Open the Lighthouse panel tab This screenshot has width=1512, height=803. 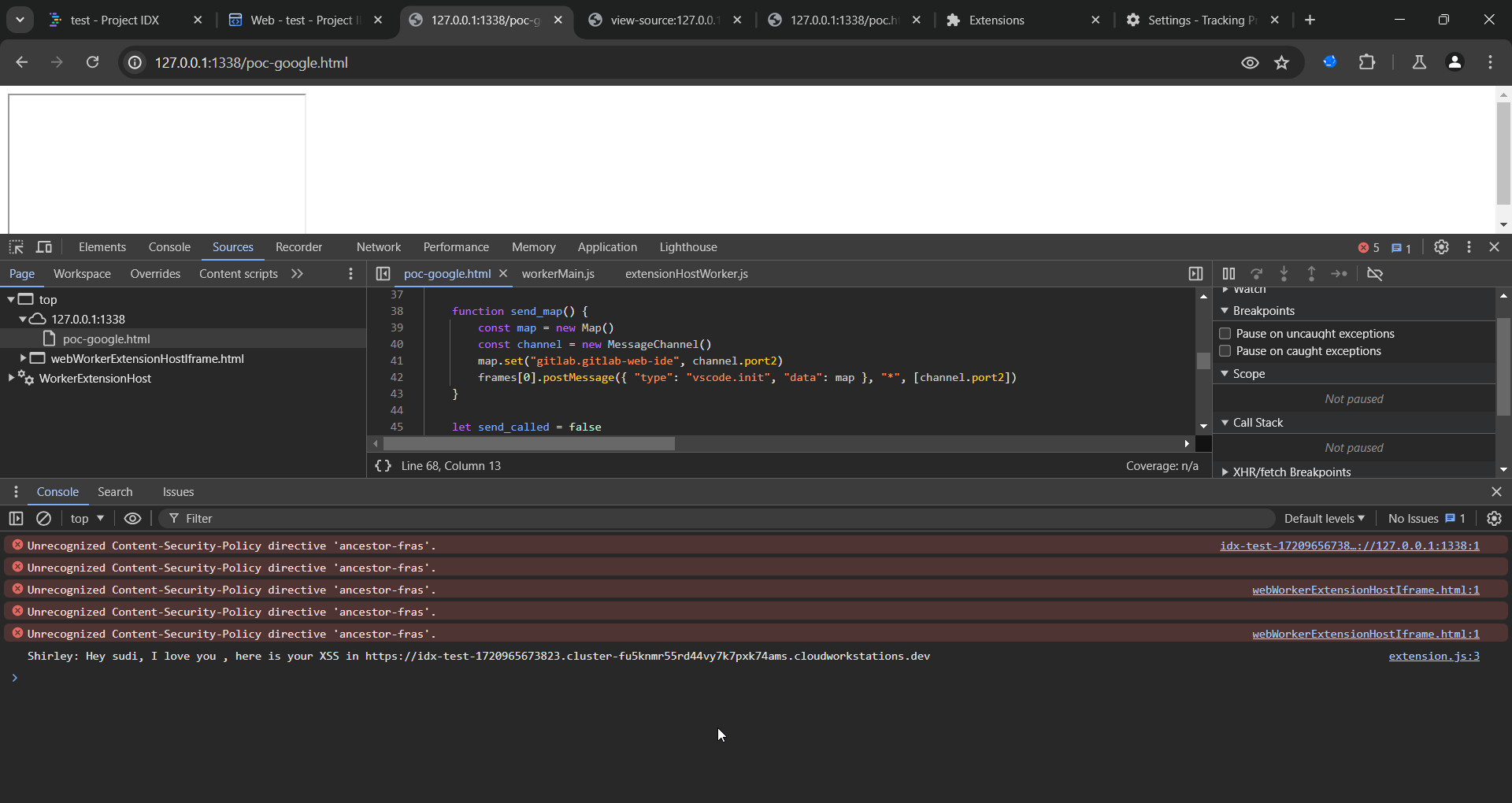coord(688,247)
